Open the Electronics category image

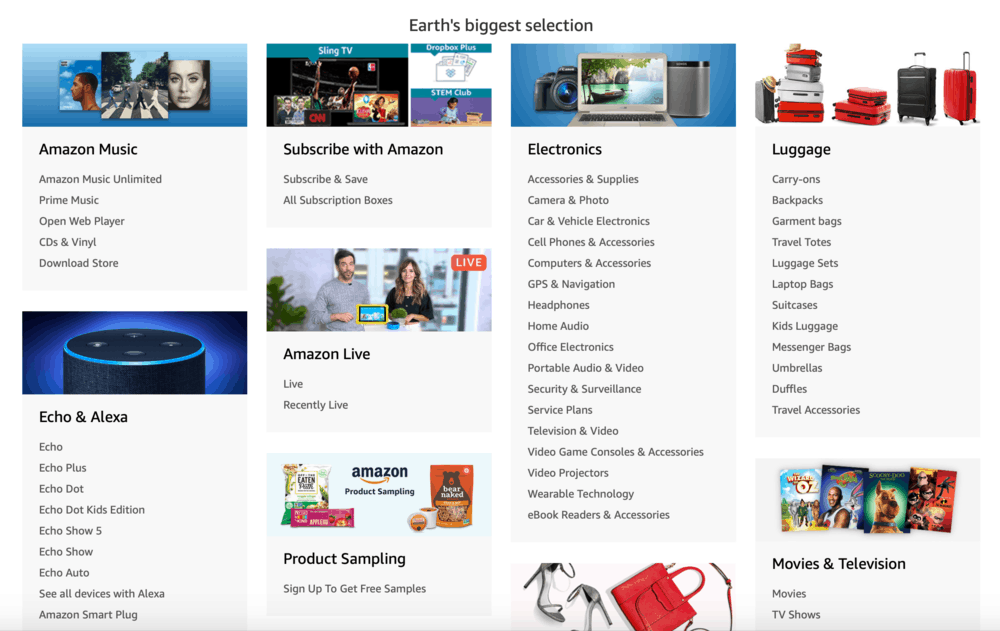(x=622, y=85)
